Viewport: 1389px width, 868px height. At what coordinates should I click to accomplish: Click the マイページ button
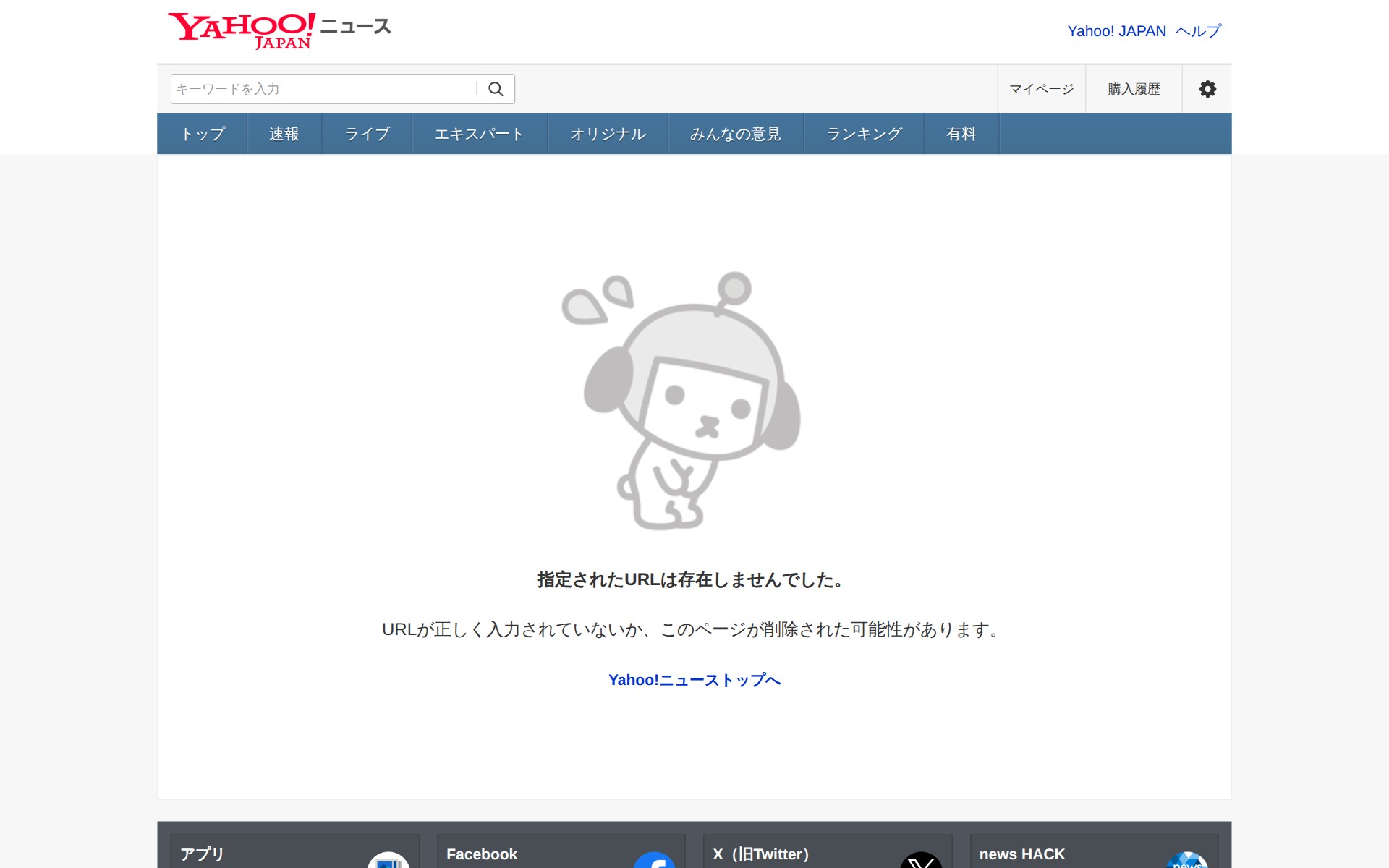click(1041, 89)
